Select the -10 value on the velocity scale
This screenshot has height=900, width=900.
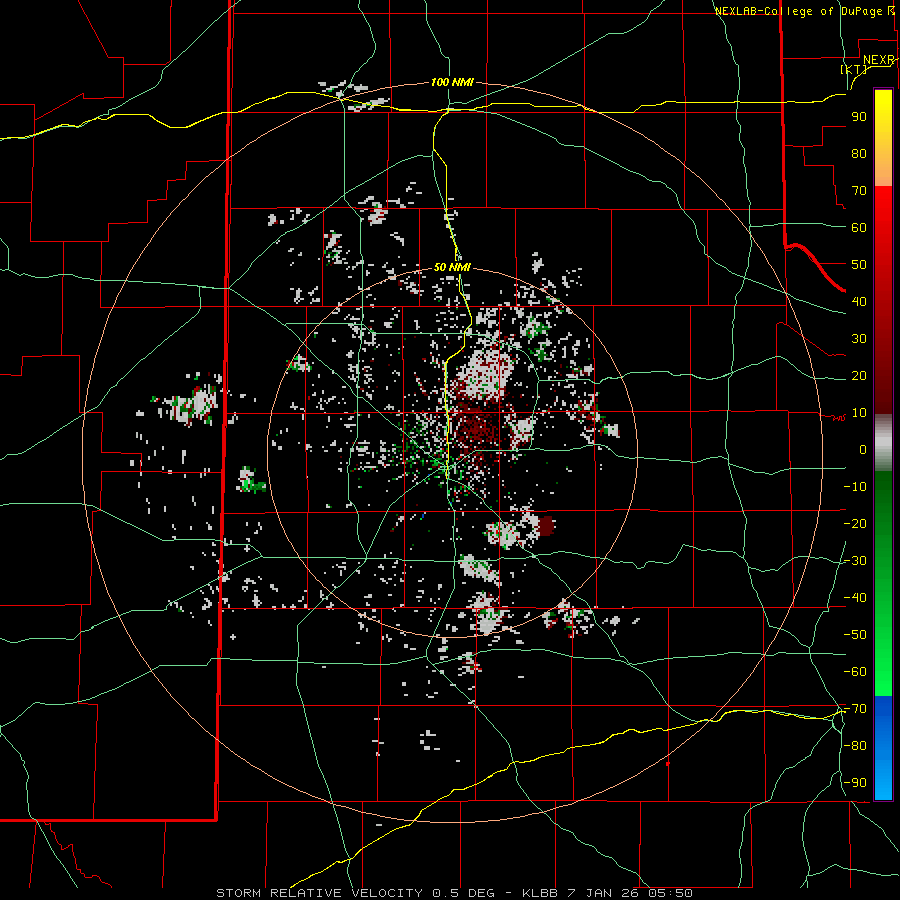pos(855,487)
